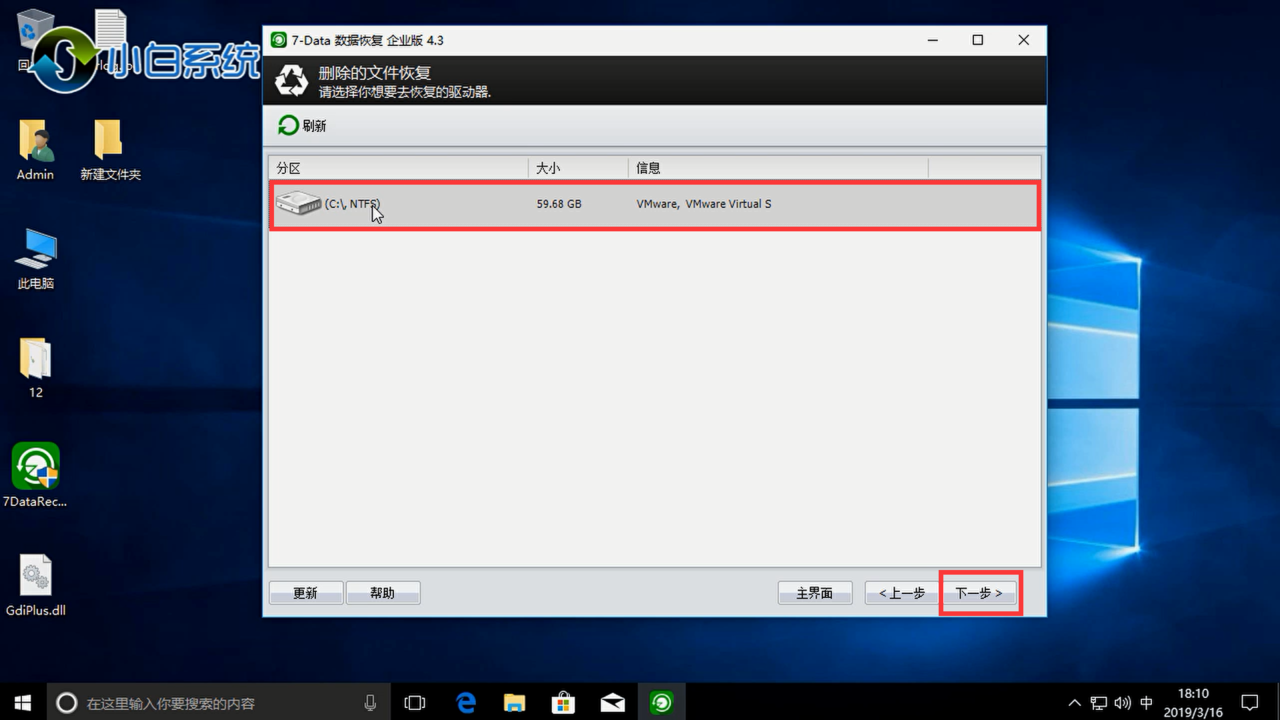This screenshot has height=720, width=1280.
Task: Sort by the 大小 column header
Action: 578,168
